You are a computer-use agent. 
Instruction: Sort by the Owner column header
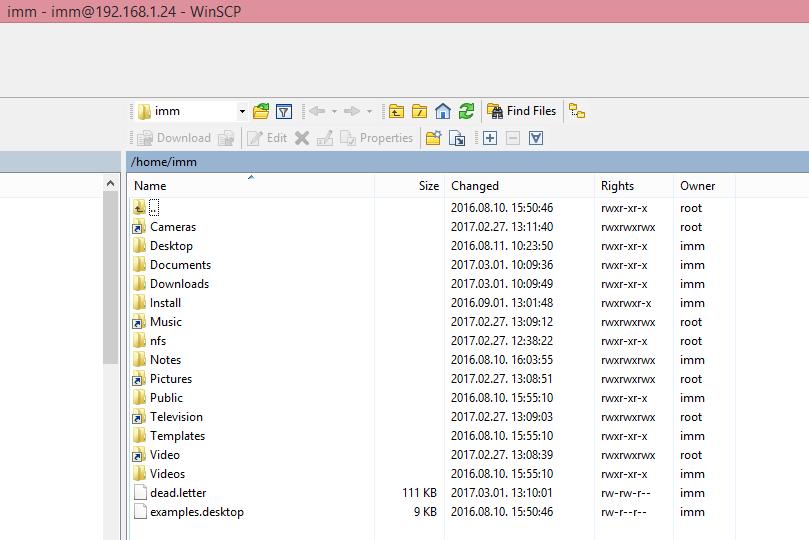(x=704, y=186)
